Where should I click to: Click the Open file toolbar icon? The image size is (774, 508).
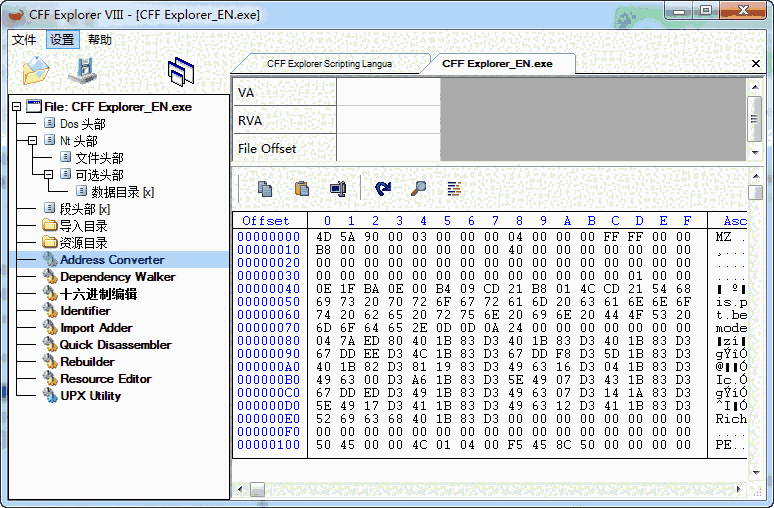click(35, 70)
